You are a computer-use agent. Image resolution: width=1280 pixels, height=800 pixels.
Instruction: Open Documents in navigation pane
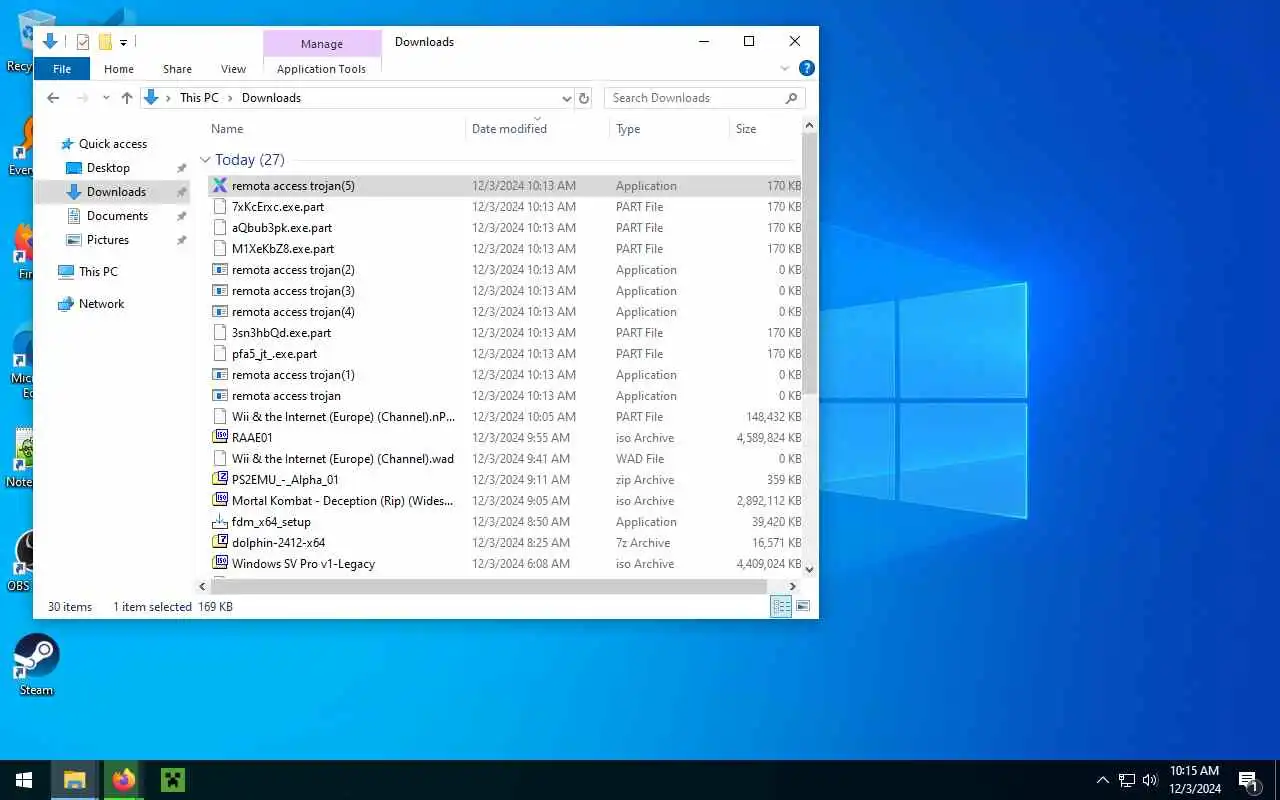point(117,216)
